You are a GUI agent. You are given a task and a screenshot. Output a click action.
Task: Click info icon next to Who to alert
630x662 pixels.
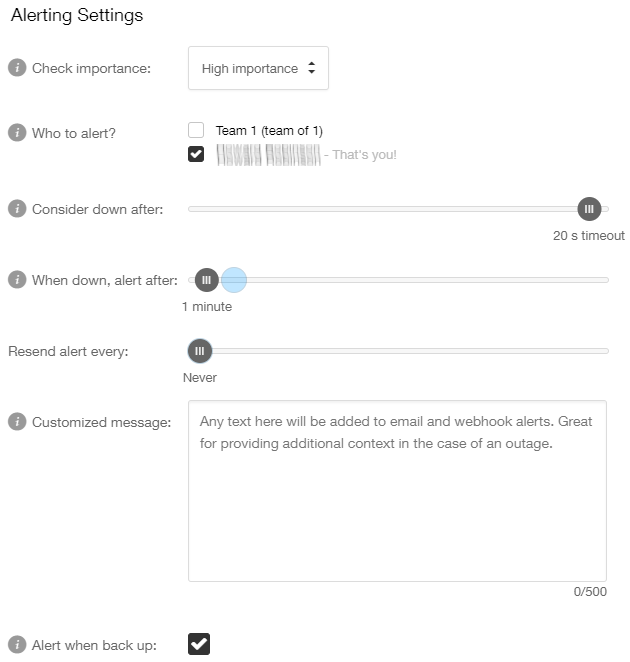(17, 133)
